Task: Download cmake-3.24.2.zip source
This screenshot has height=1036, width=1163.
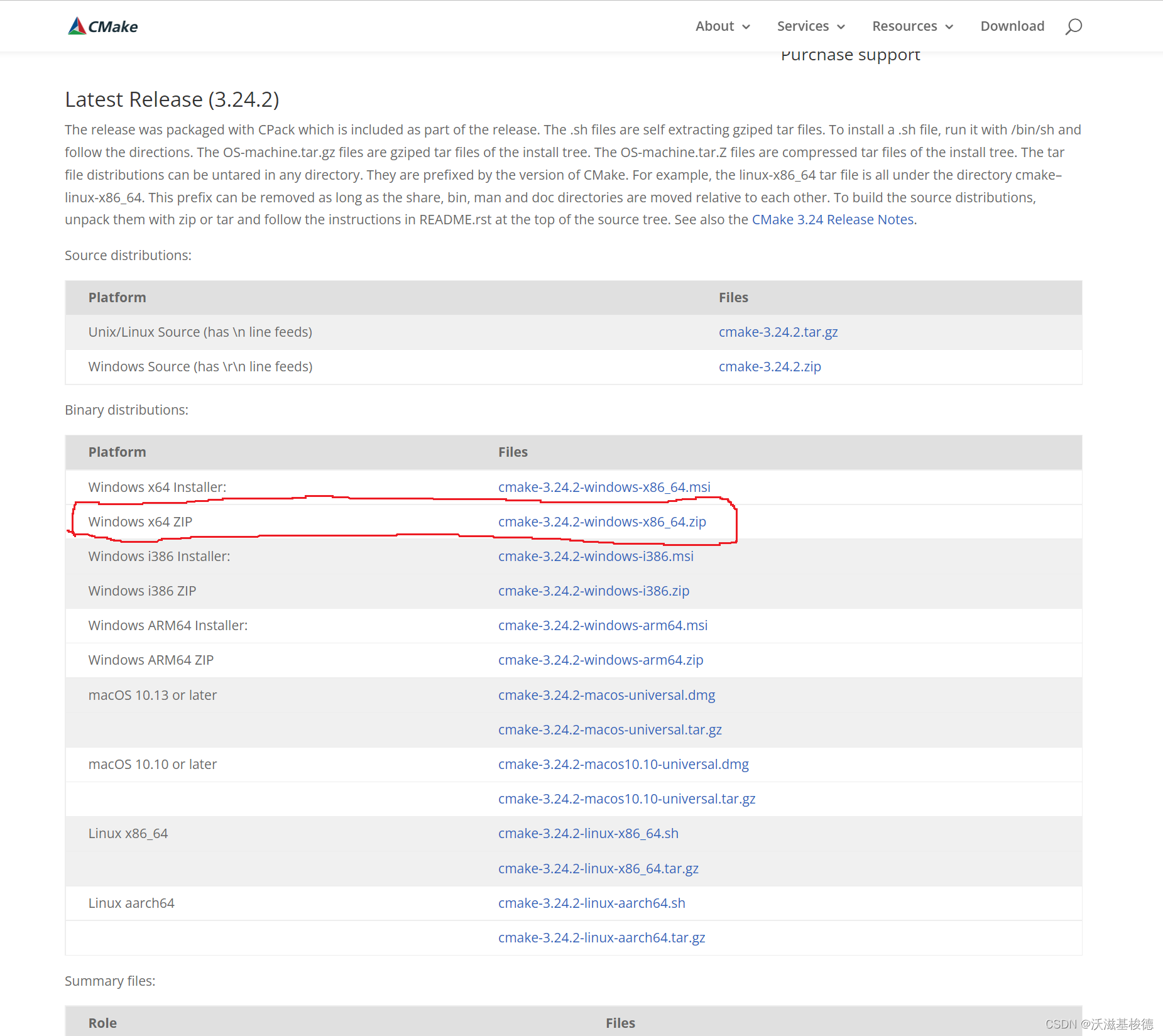Action: point(770,367)
